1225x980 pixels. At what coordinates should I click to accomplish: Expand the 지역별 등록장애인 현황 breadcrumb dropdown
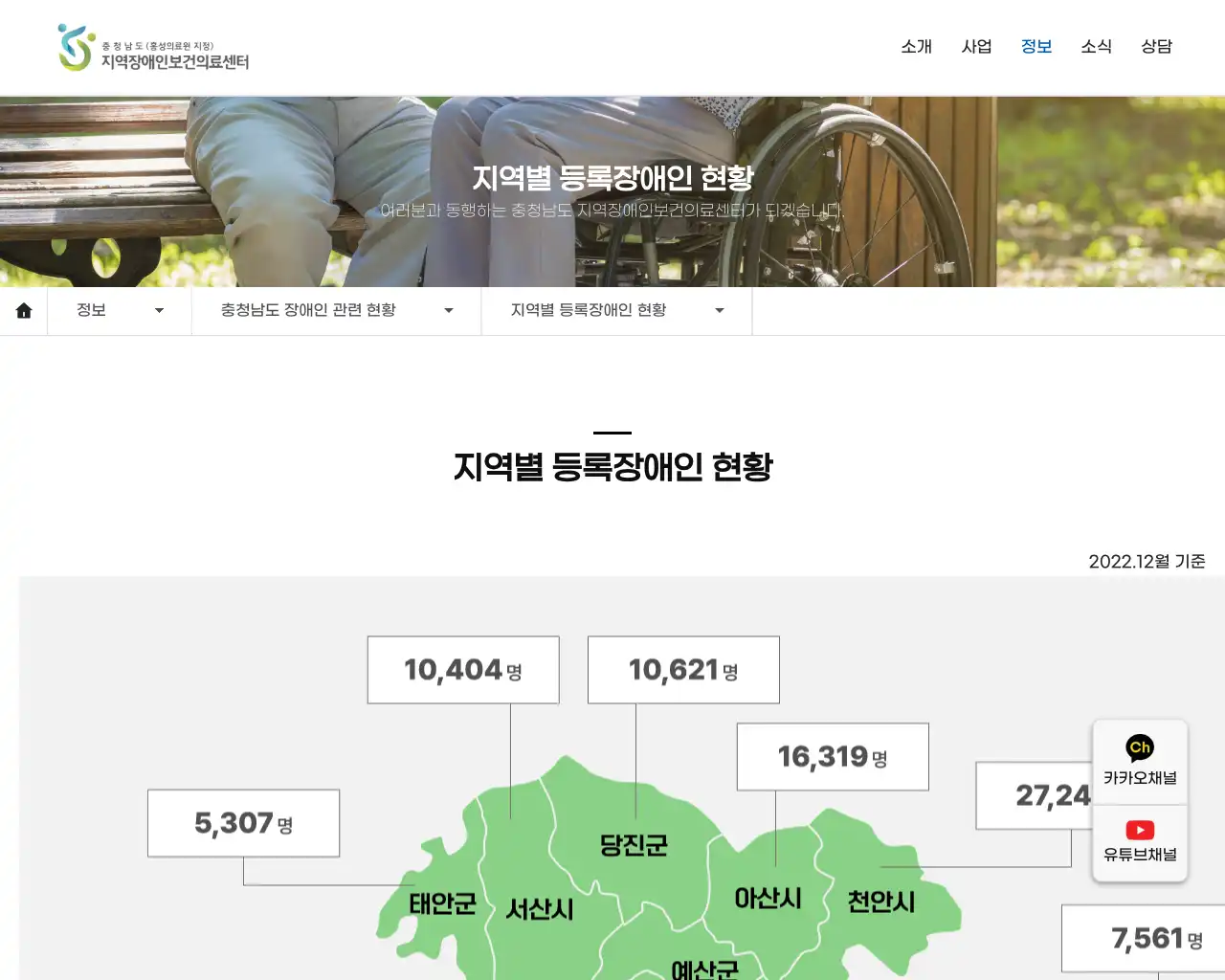[617, 311]
